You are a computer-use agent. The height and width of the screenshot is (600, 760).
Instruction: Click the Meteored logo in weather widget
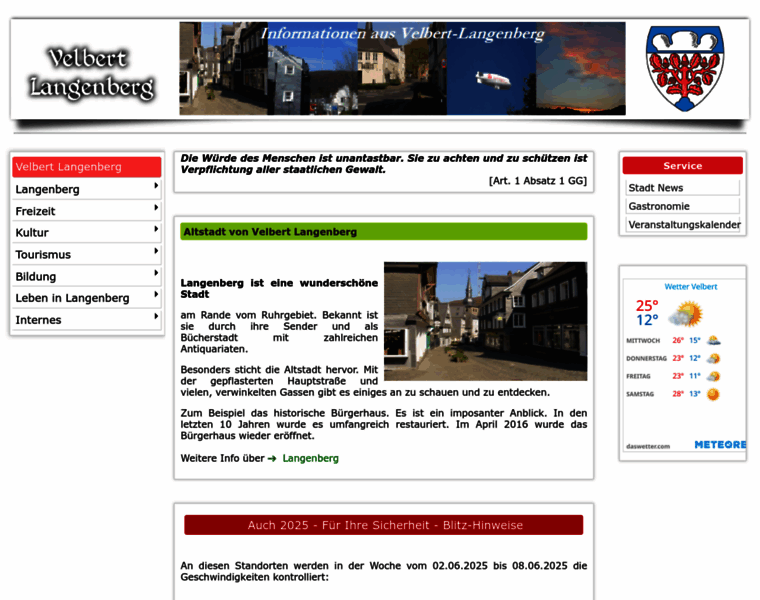click(720, 444)
